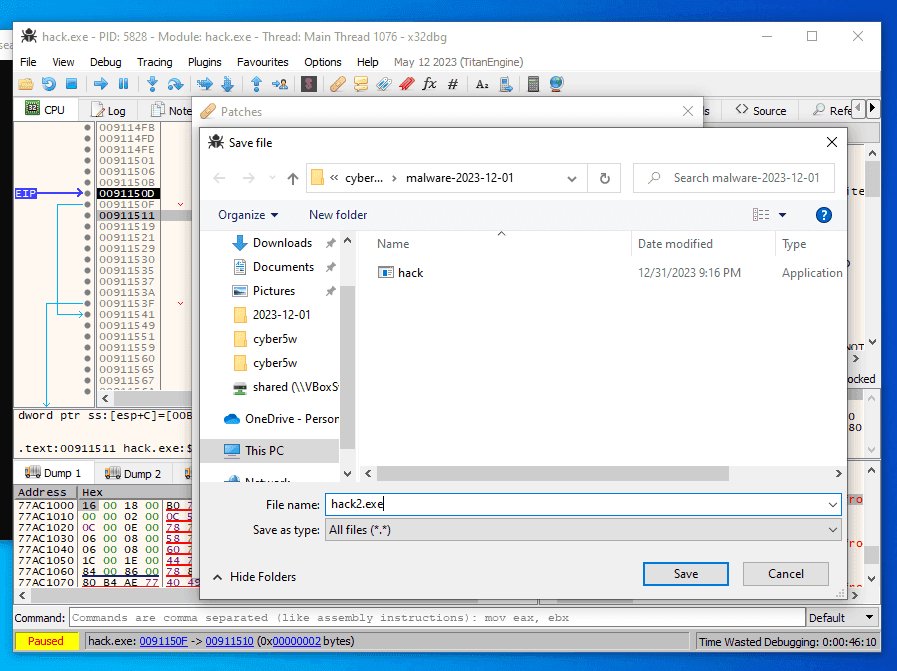Step into using the down-arrow toolbar icon
This screenshot has width=897, height=671.
[x=151, y=83]
